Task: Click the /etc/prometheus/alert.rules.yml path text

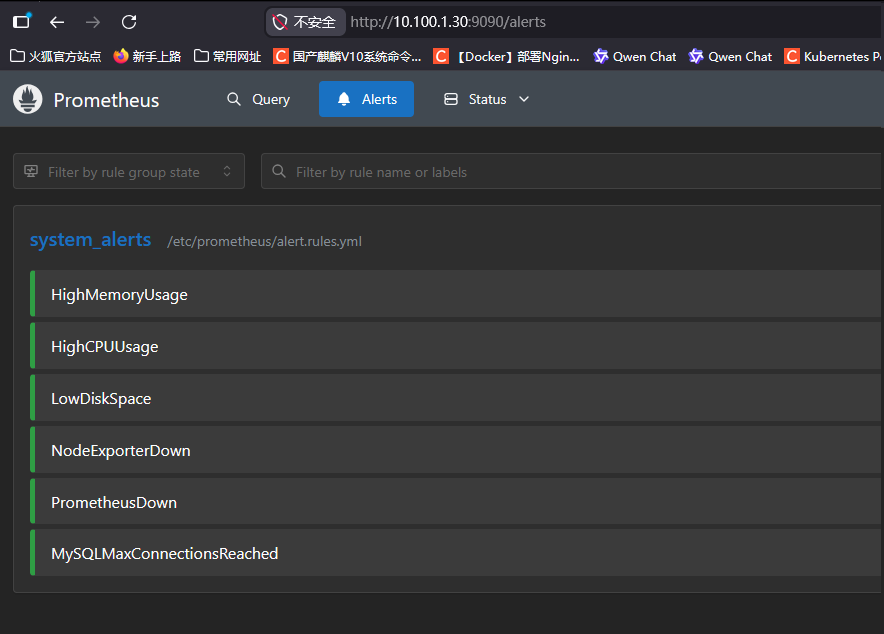Action: click(x=264, y=241)
